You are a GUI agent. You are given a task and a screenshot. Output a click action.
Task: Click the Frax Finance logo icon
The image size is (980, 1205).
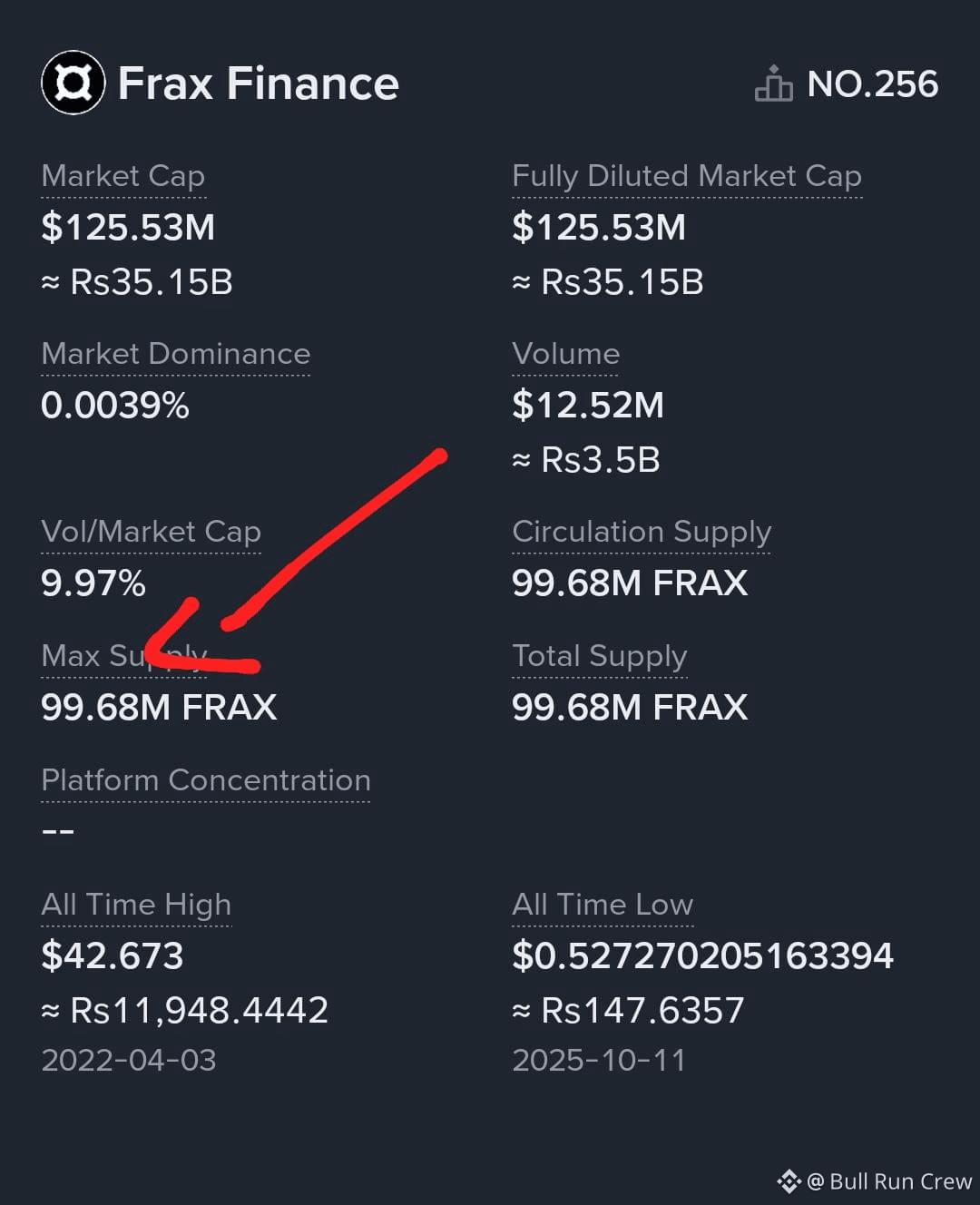point(73,83)
